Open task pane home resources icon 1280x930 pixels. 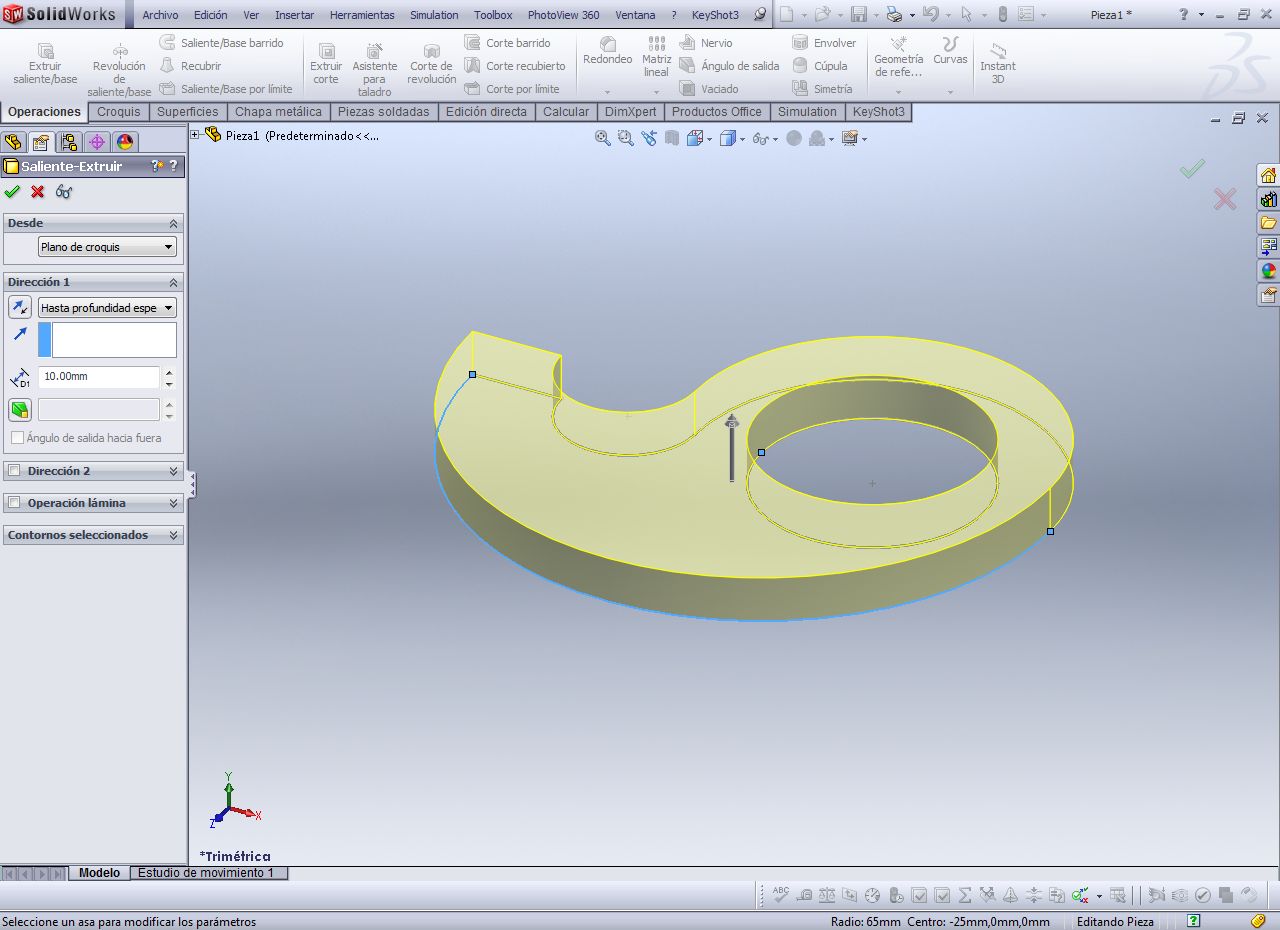pyautogui.click(x=1268, y=175)
